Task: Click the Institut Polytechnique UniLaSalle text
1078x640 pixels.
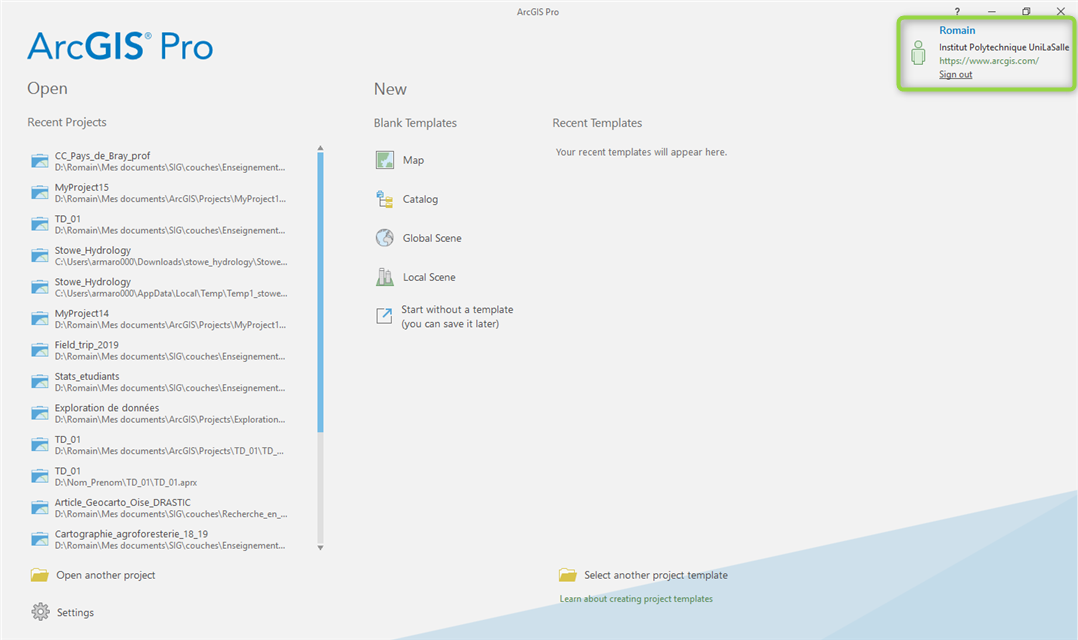Action: pyautogui.click(x=1004, y=47)
